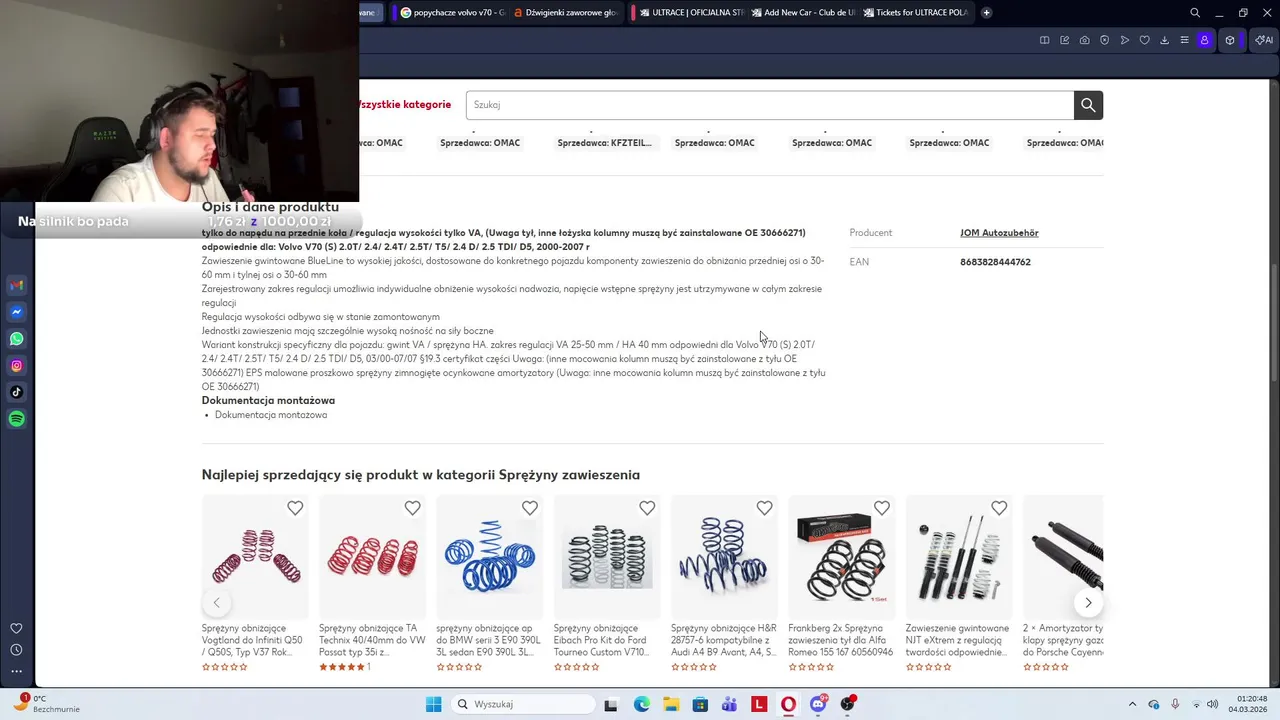Click into the Szukaj search field
The width and height of the screenshot is (1280, 720).
(x=770, y=105)
